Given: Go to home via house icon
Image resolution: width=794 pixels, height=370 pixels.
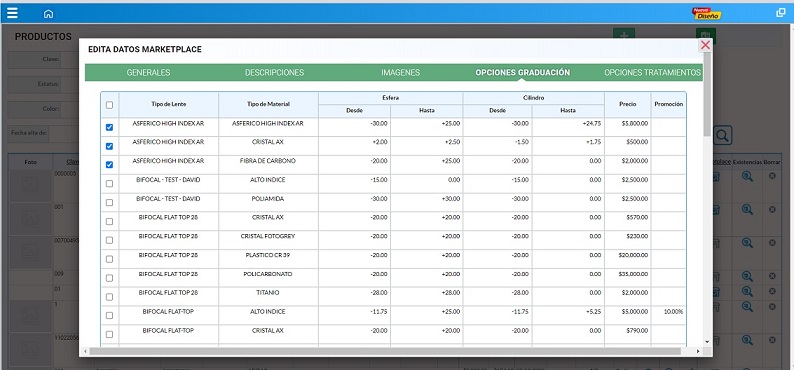Looking at the screenshot, I should coord(48,14).
